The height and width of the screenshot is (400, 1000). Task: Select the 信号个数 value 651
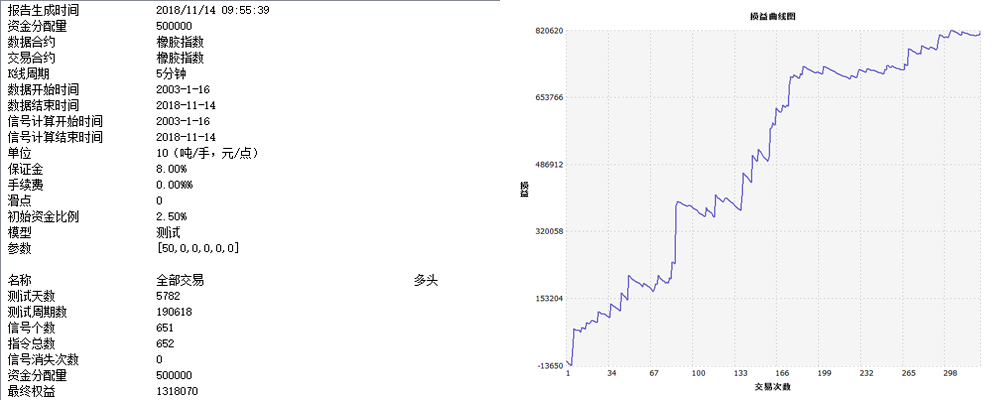166,328
